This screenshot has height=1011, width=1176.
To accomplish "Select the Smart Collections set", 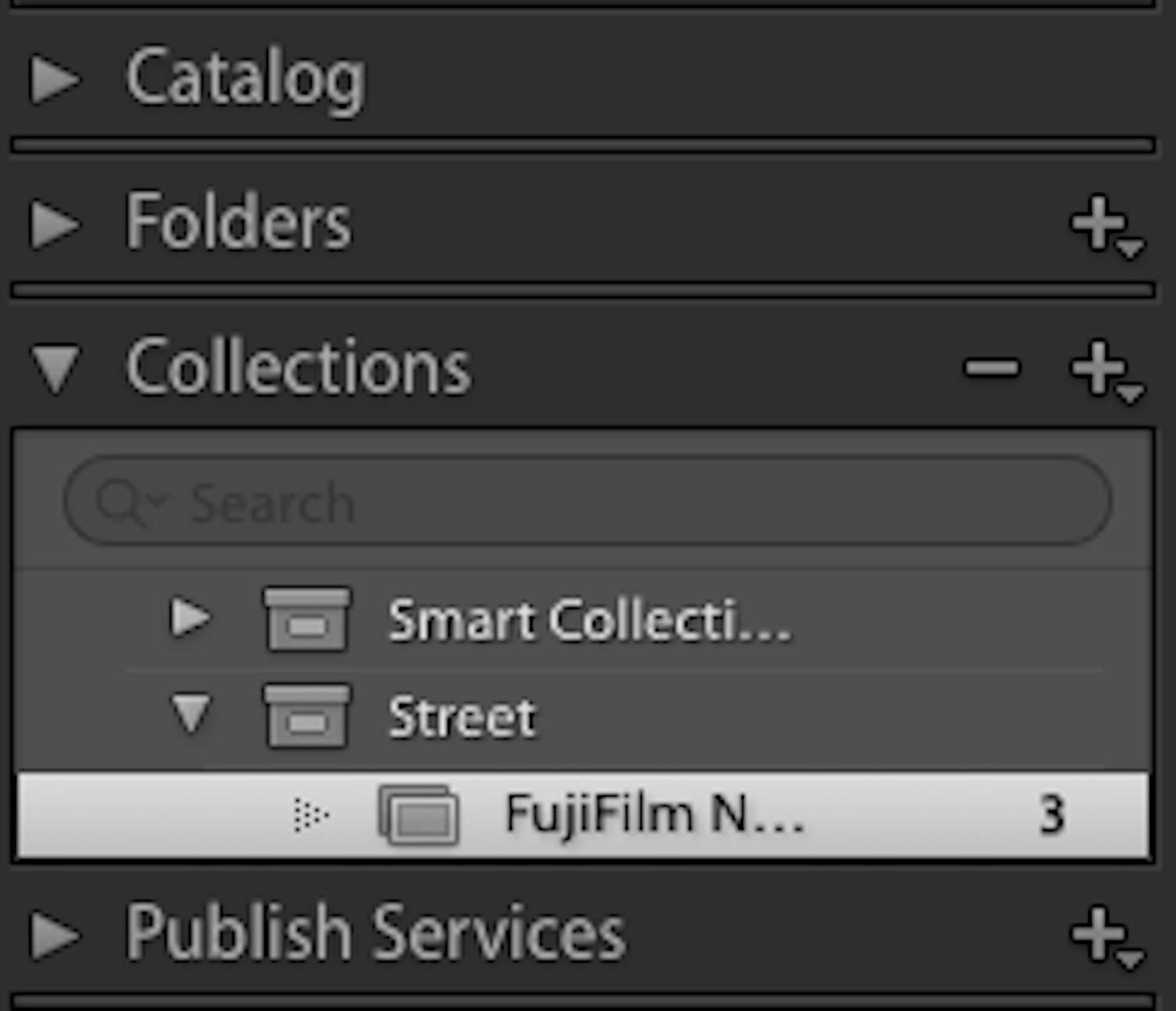I will tap(588, 621).
